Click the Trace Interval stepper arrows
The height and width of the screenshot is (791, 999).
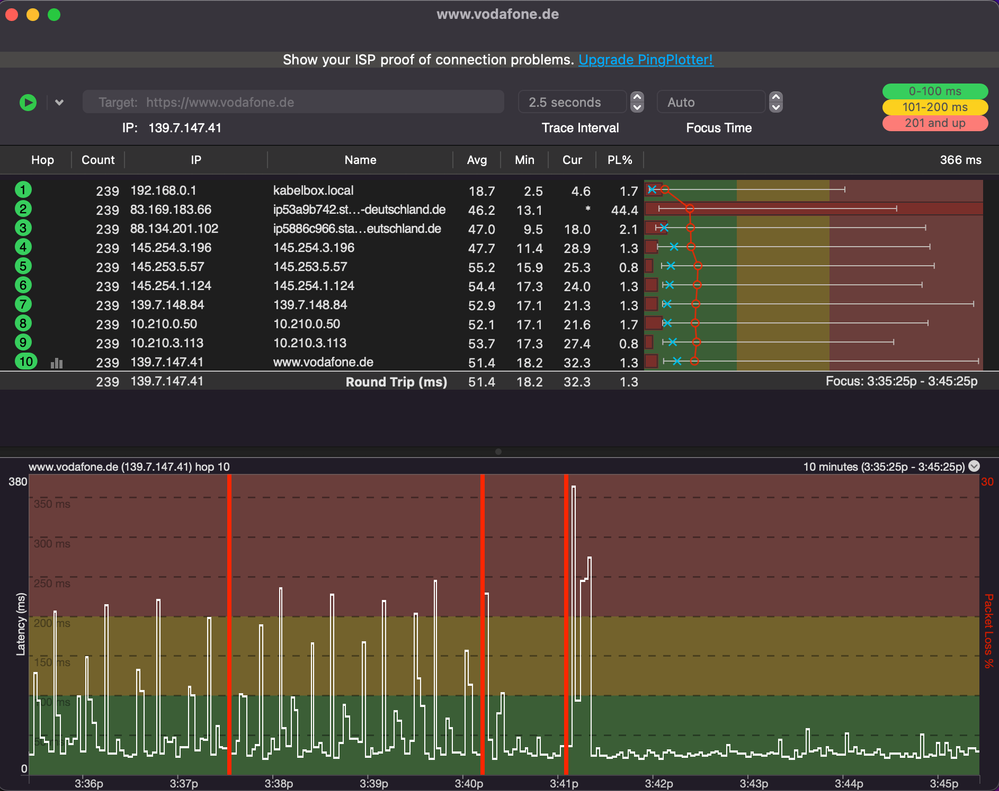[x=637, y=102]
